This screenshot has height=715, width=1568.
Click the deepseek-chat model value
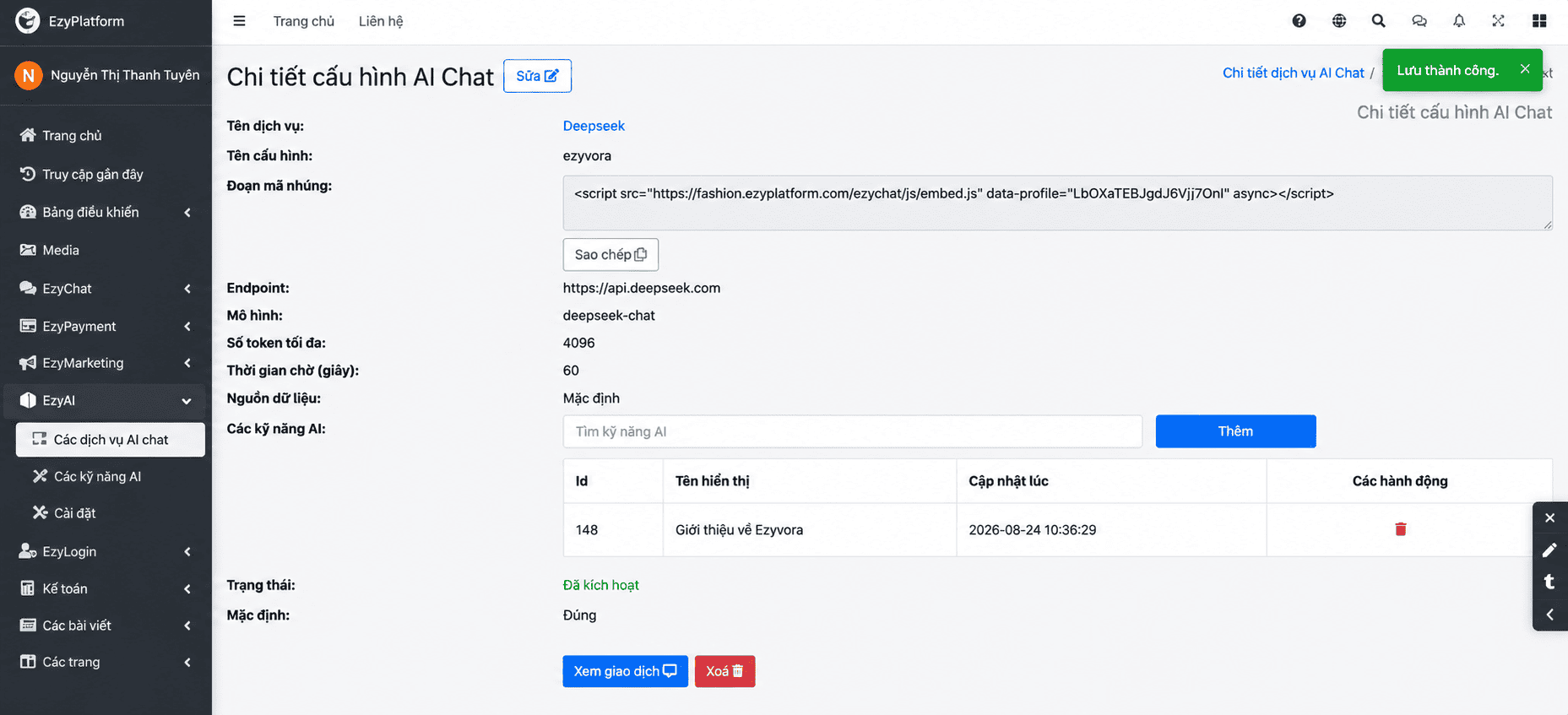click(x=609, y=316)
